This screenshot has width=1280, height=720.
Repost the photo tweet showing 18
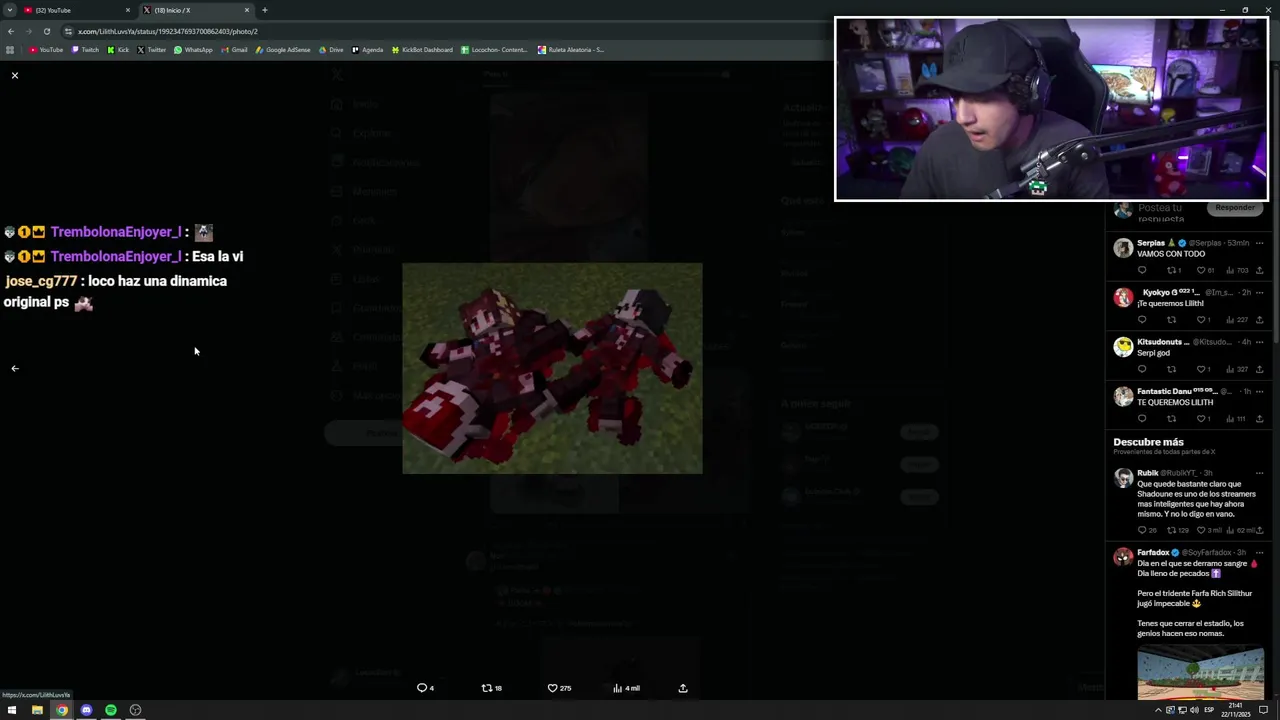492,688
